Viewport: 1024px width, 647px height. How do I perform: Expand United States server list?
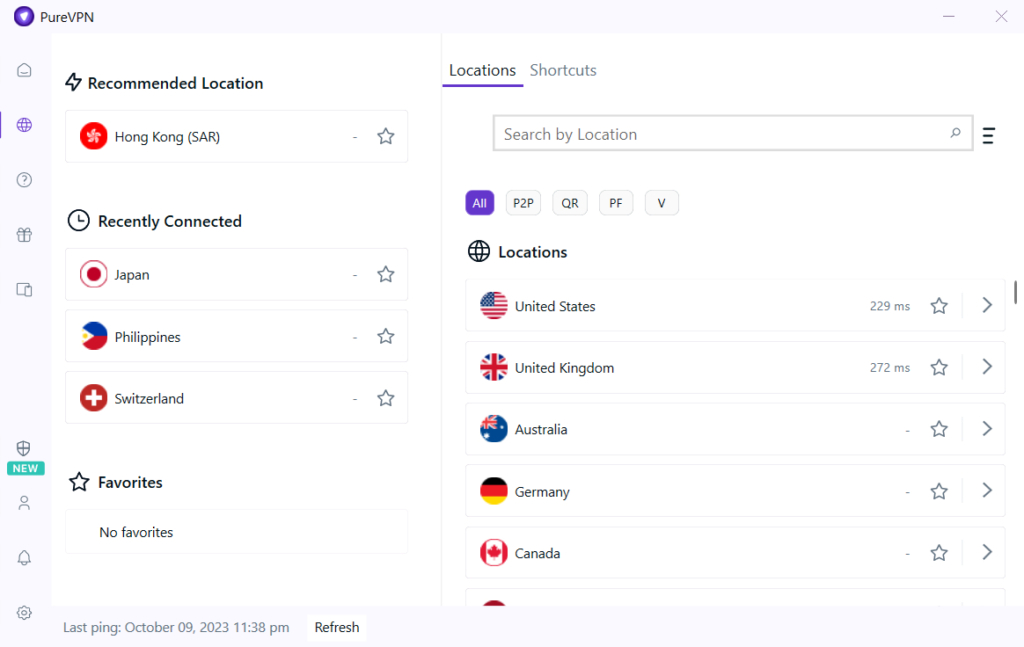click(986, 305)
